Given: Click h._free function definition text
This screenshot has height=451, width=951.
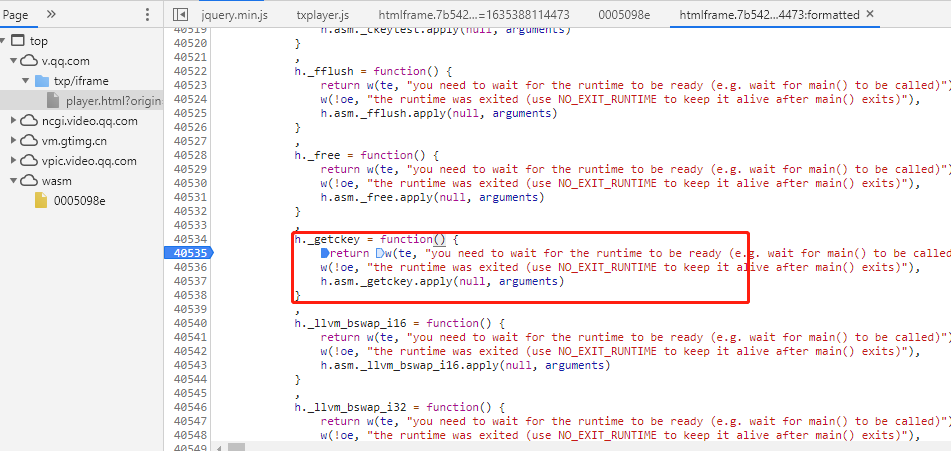Looking at the screenshot, I should pyautogui.click(x=366, y=155).
